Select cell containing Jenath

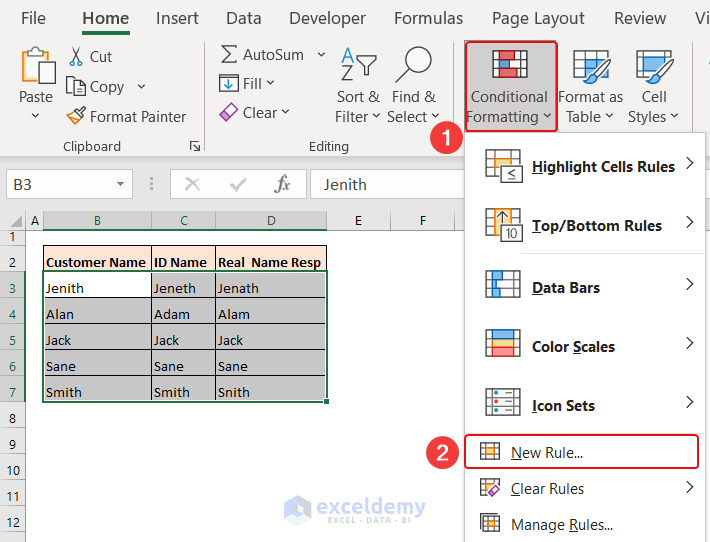(270, 285)
